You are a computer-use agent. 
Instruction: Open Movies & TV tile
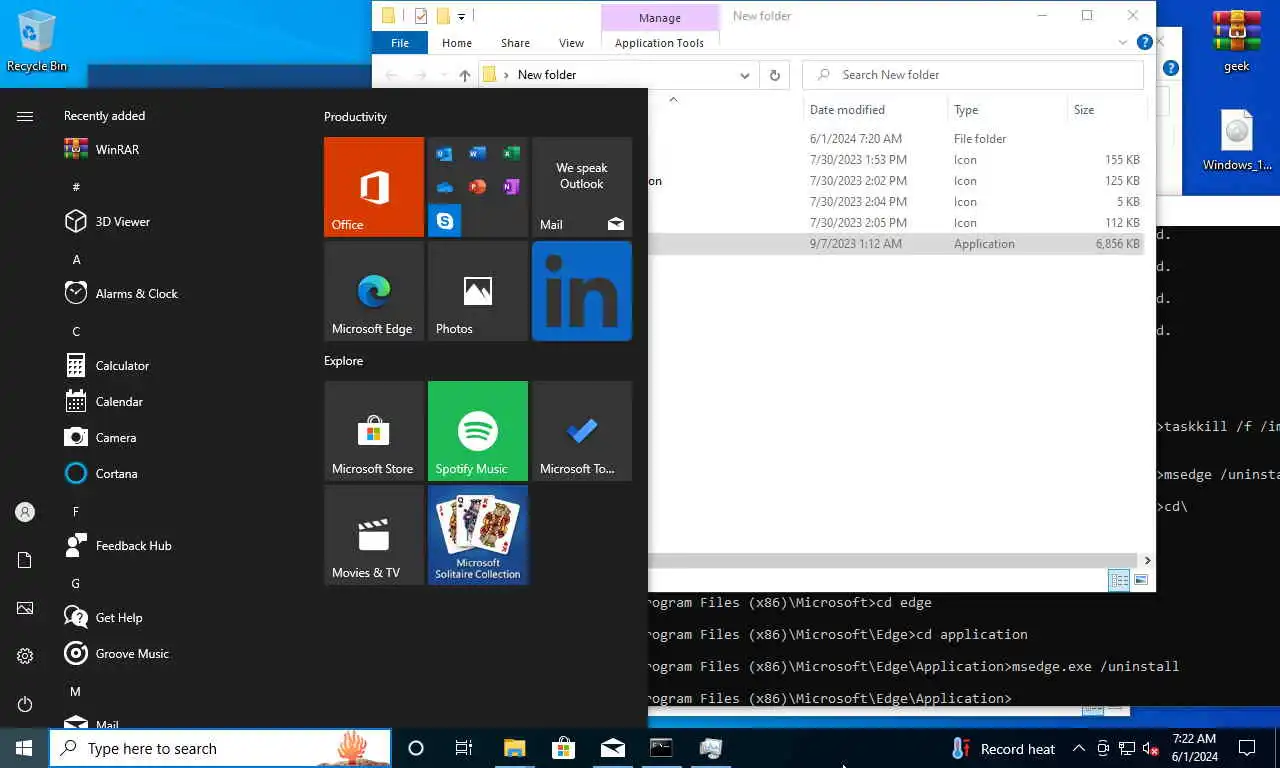point(374,535)
